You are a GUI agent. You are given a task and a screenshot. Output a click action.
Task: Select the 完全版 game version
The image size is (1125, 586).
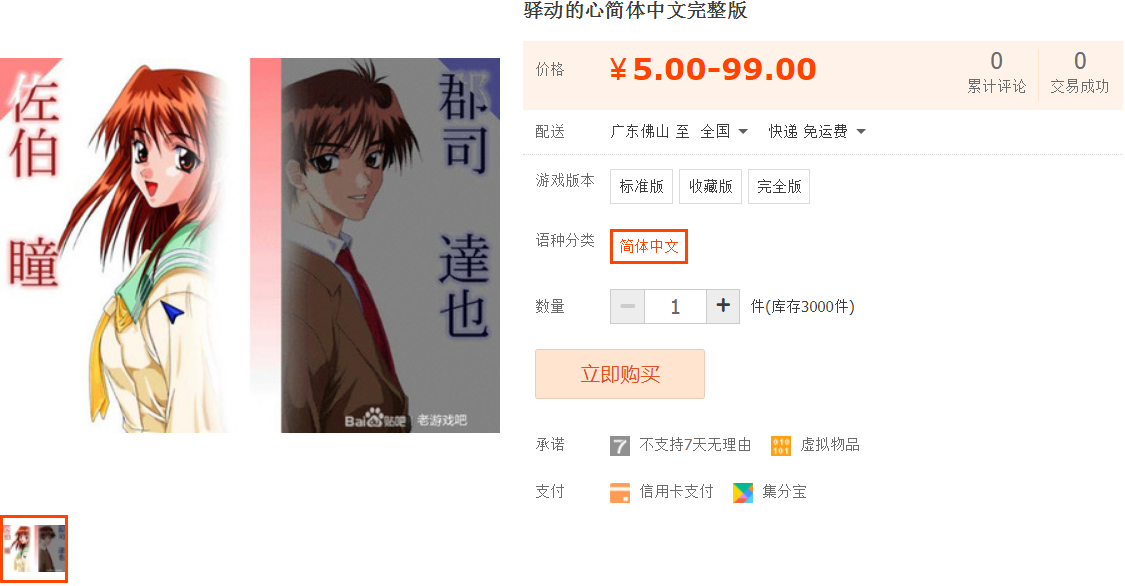(x=778, y=186)
